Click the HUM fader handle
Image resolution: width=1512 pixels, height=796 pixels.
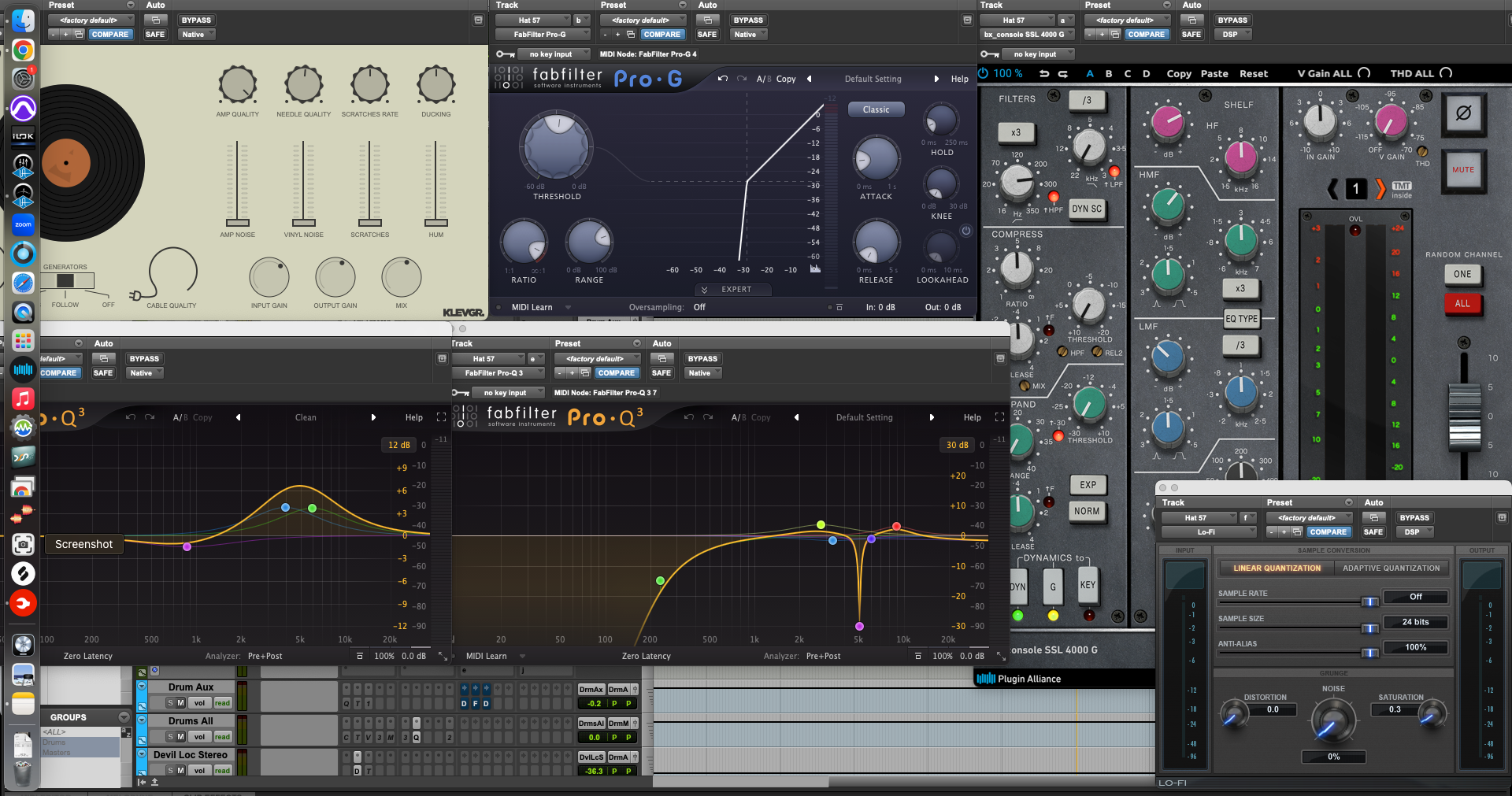point(435,223)
